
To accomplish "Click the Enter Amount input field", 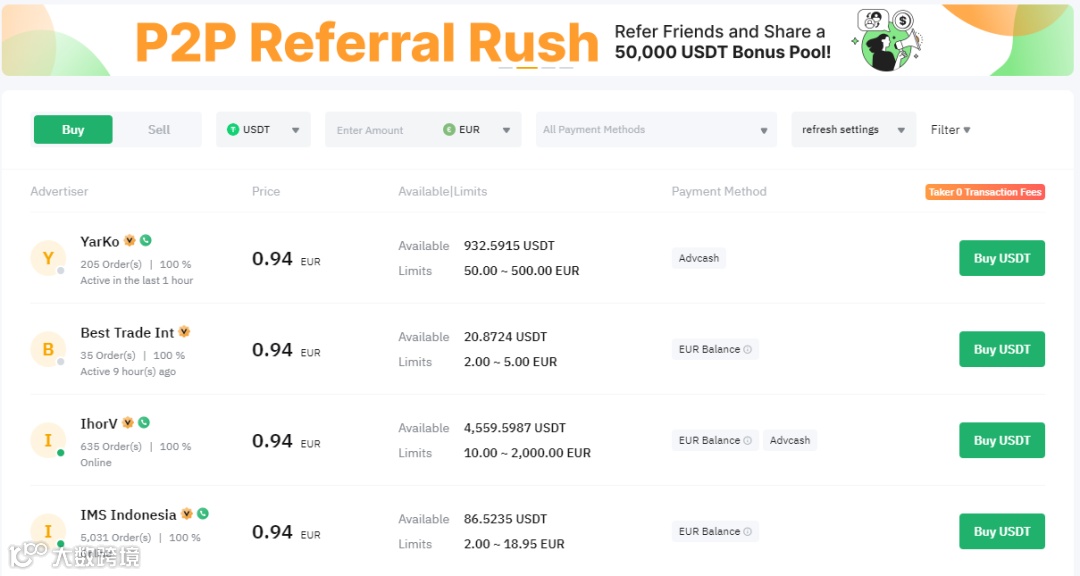I will click(380, 130).
